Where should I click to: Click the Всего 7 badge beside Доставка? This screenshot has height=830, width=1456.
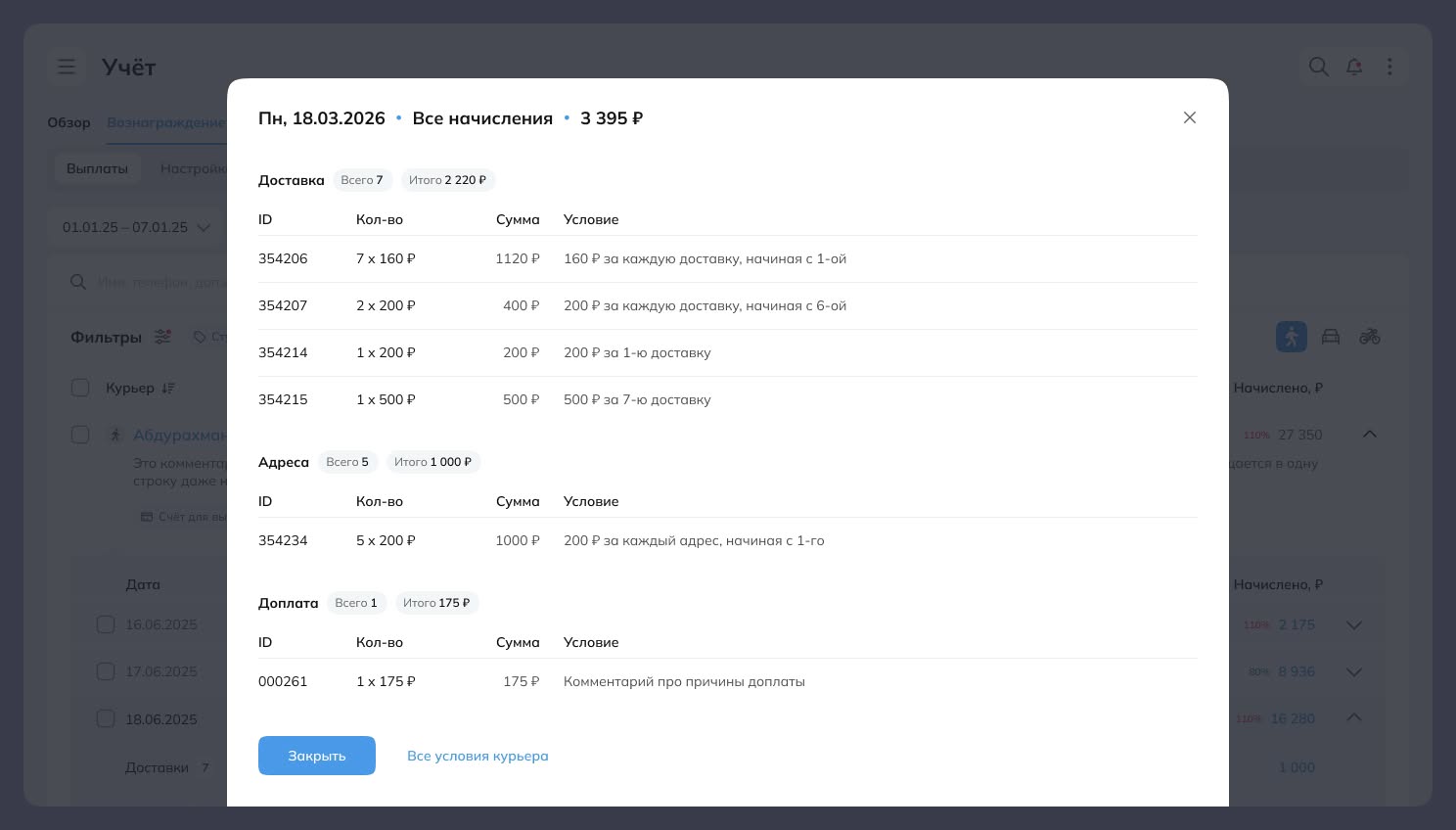[x=362, y=180]
